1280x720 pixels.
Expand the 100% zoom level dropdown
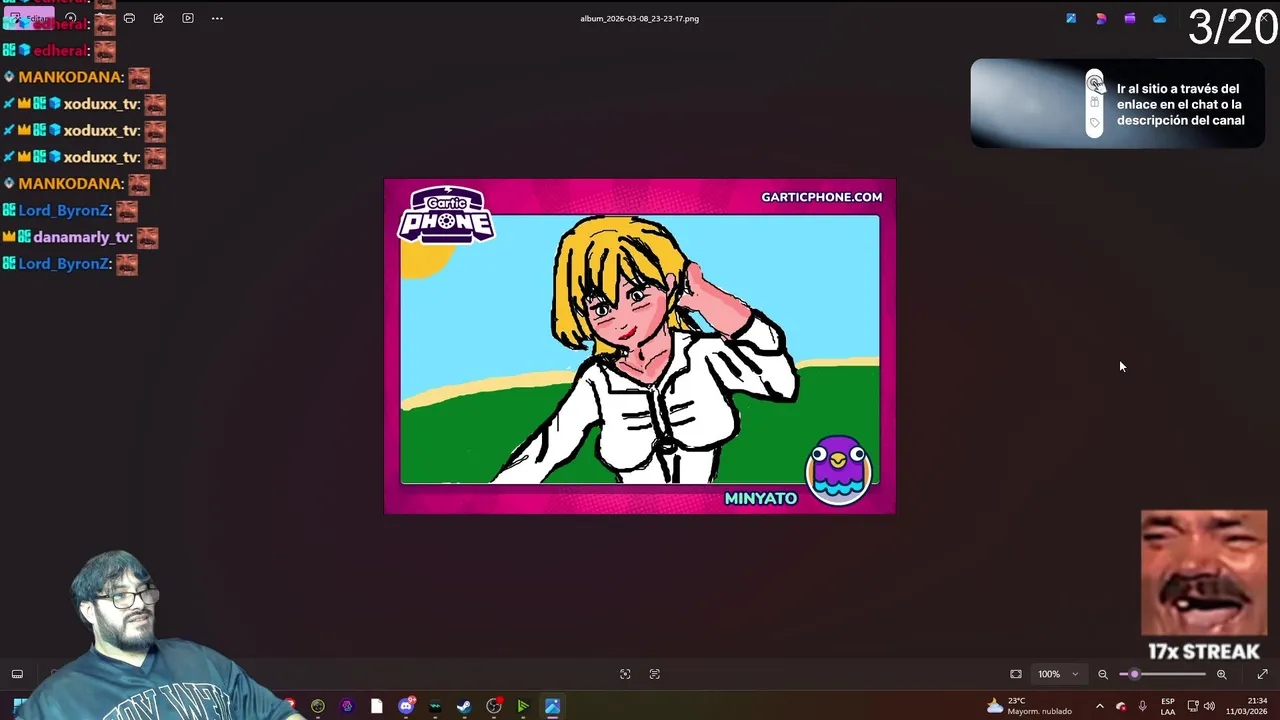(1058, 674)
